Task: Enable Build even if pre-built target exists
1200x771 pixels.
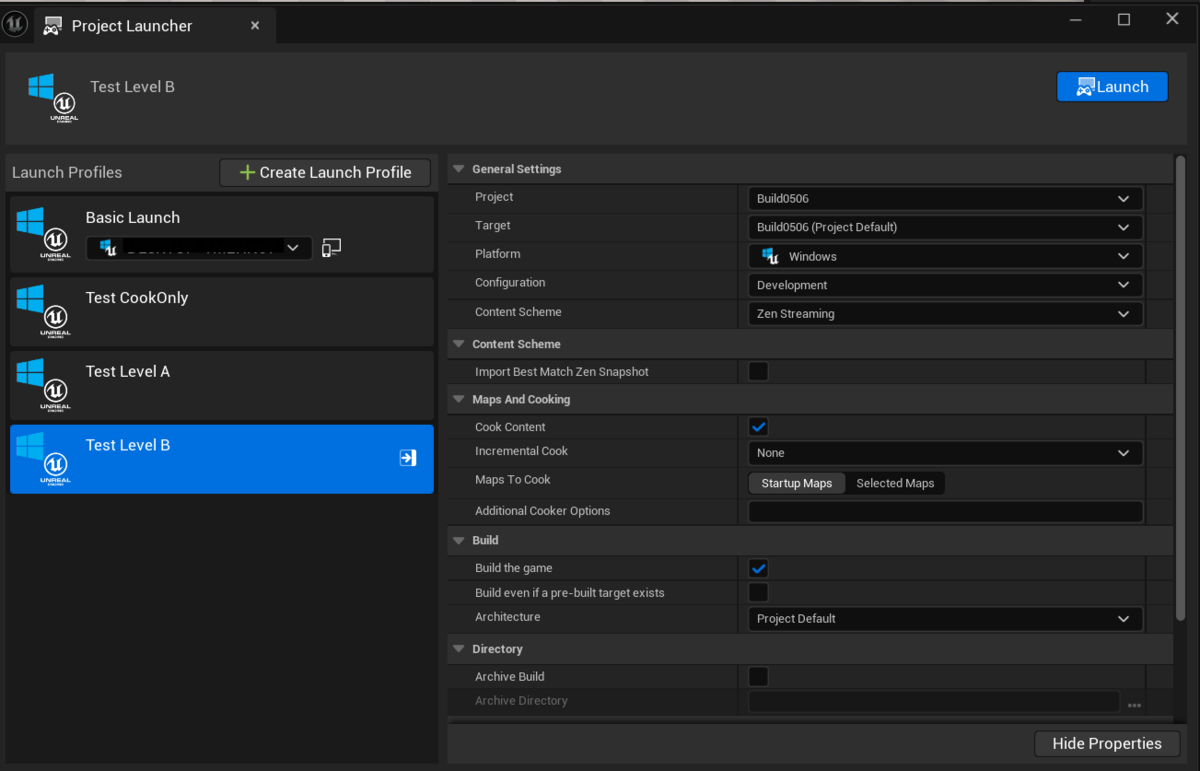Action: click(759, 593)
